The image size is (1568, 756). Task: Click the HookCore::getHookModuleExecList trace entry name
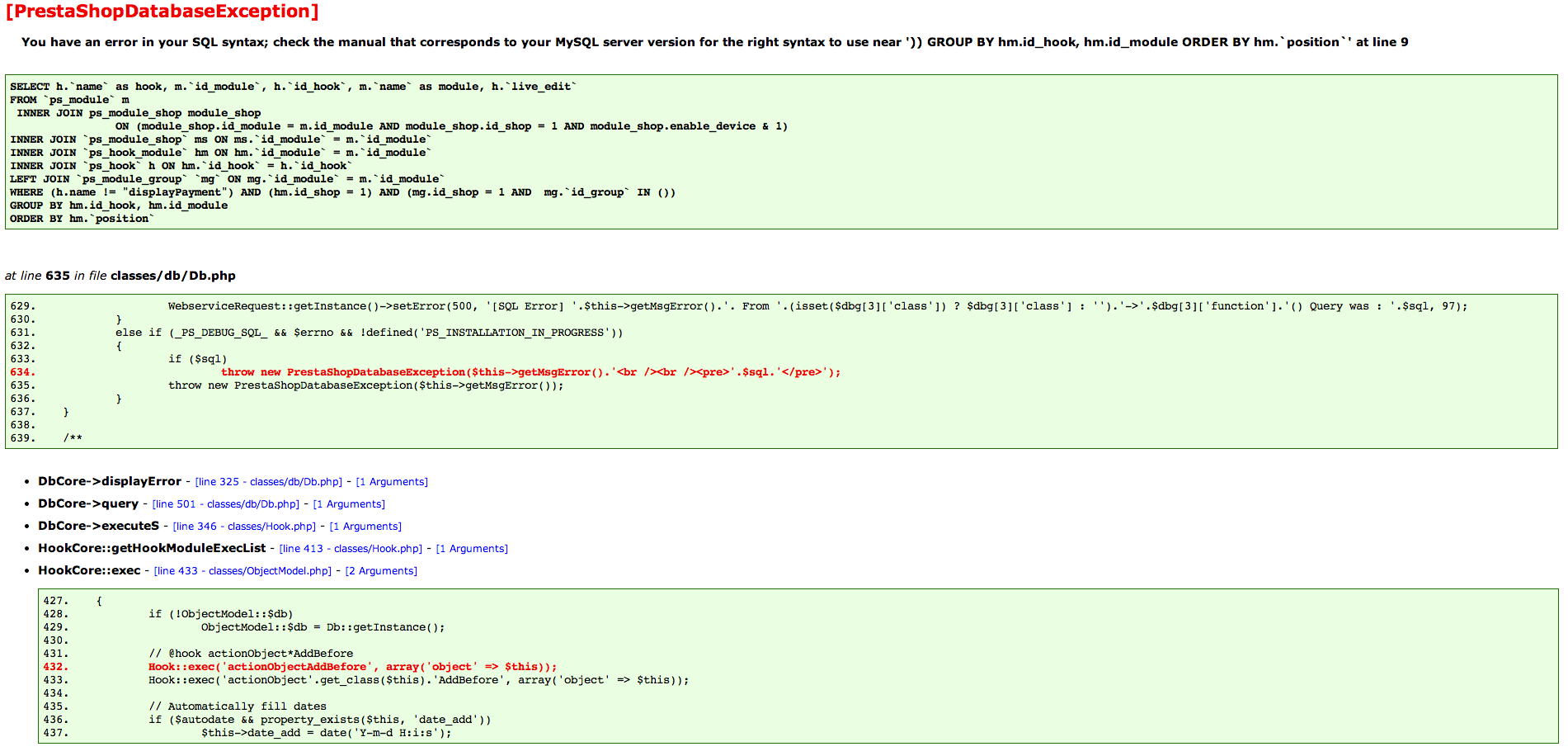coord(152,548)
